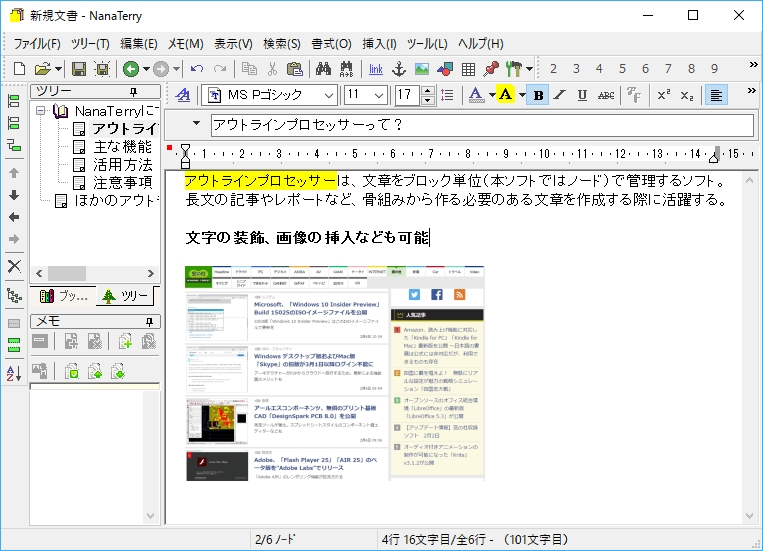Collapse the NanaTerry root tree node
Image resolution: width=763 pixels, height=551 pixels.
[x=41, y=111]
